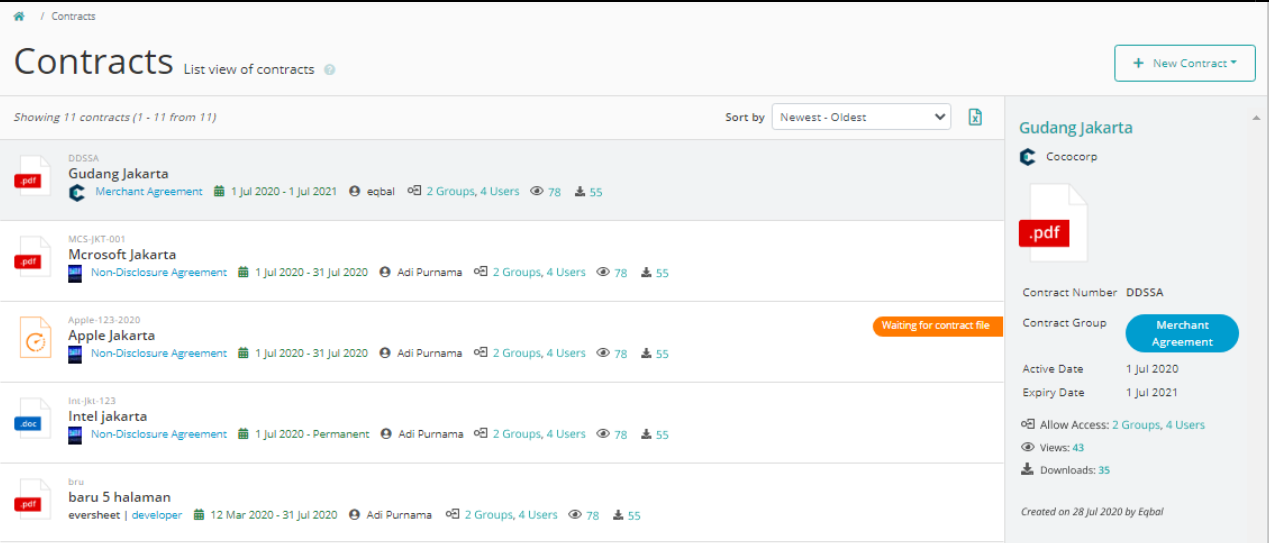Click company logo in Intel jakarta row
The image size is (1269, 543).
coord(75,435)
